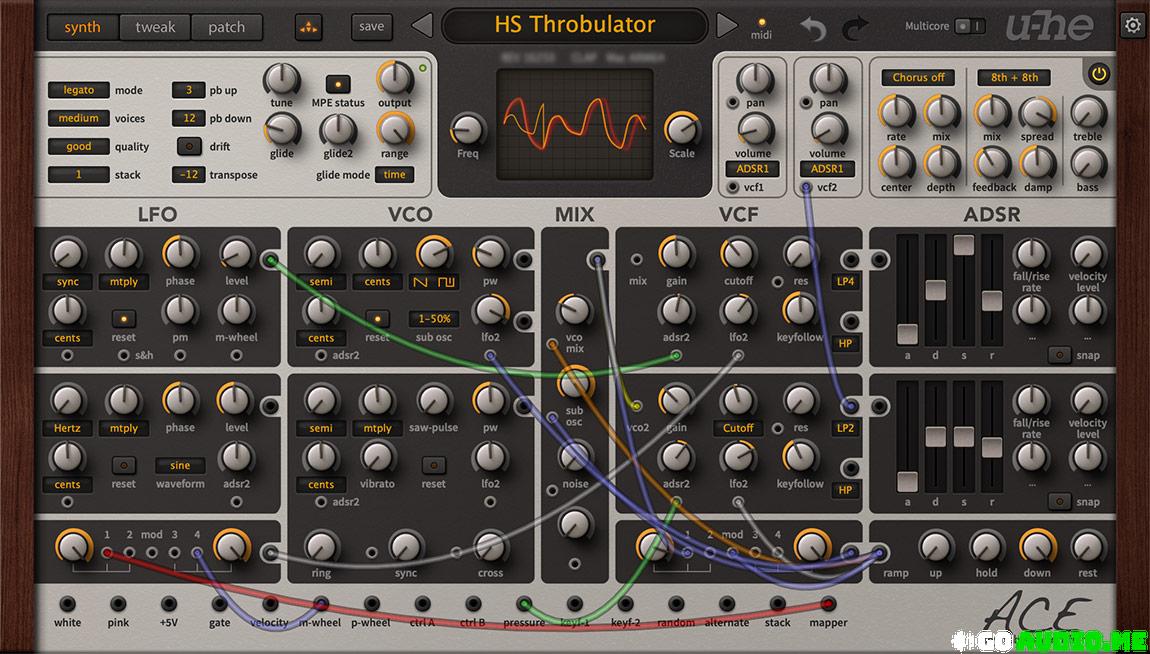This screenshot has height=654, width=1150.
Task: Switch to the patch tab
Action: [x=226, y=27]
